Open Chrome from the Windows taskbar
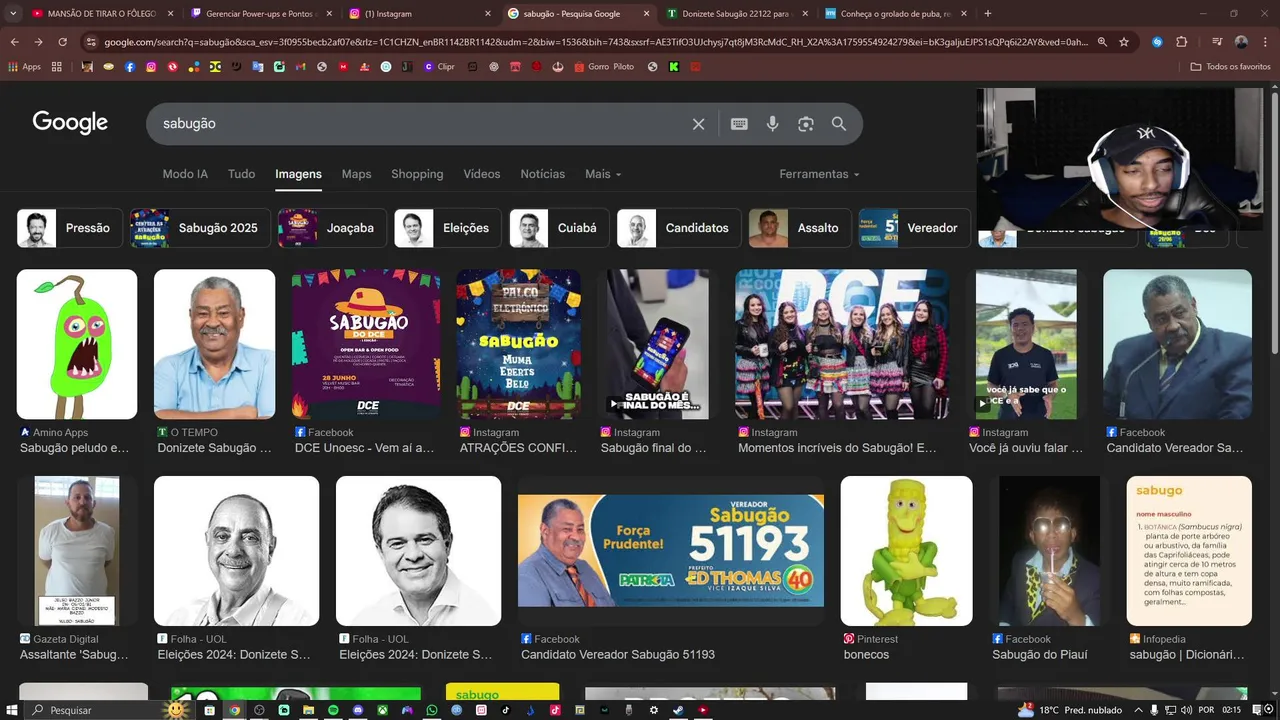 234,710
